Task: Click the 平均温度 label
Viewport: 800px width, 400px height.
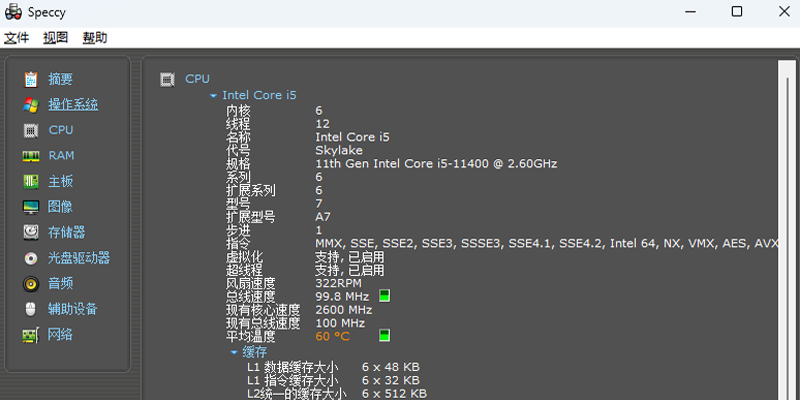Action: point(251,336)
